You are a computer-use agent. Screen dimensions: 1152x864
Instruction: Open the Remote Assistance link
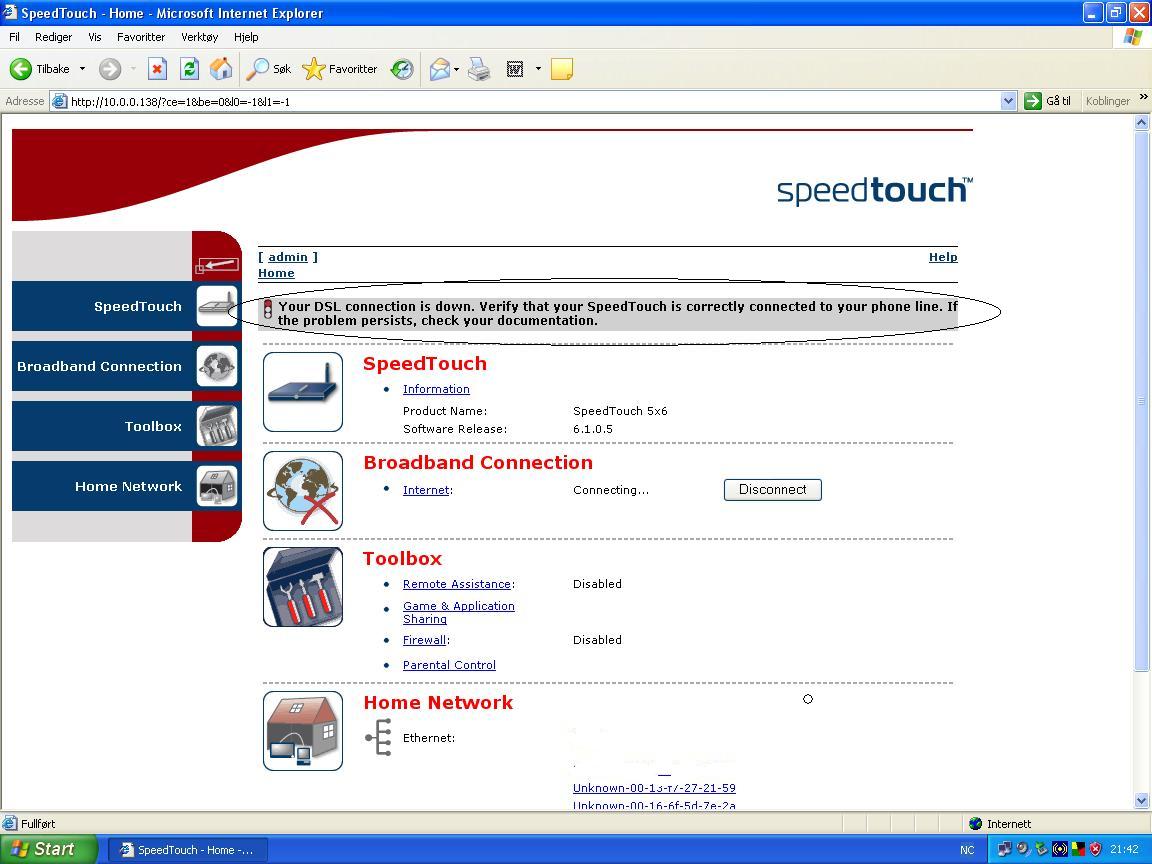pyautogui.click(x=457, y=584)
